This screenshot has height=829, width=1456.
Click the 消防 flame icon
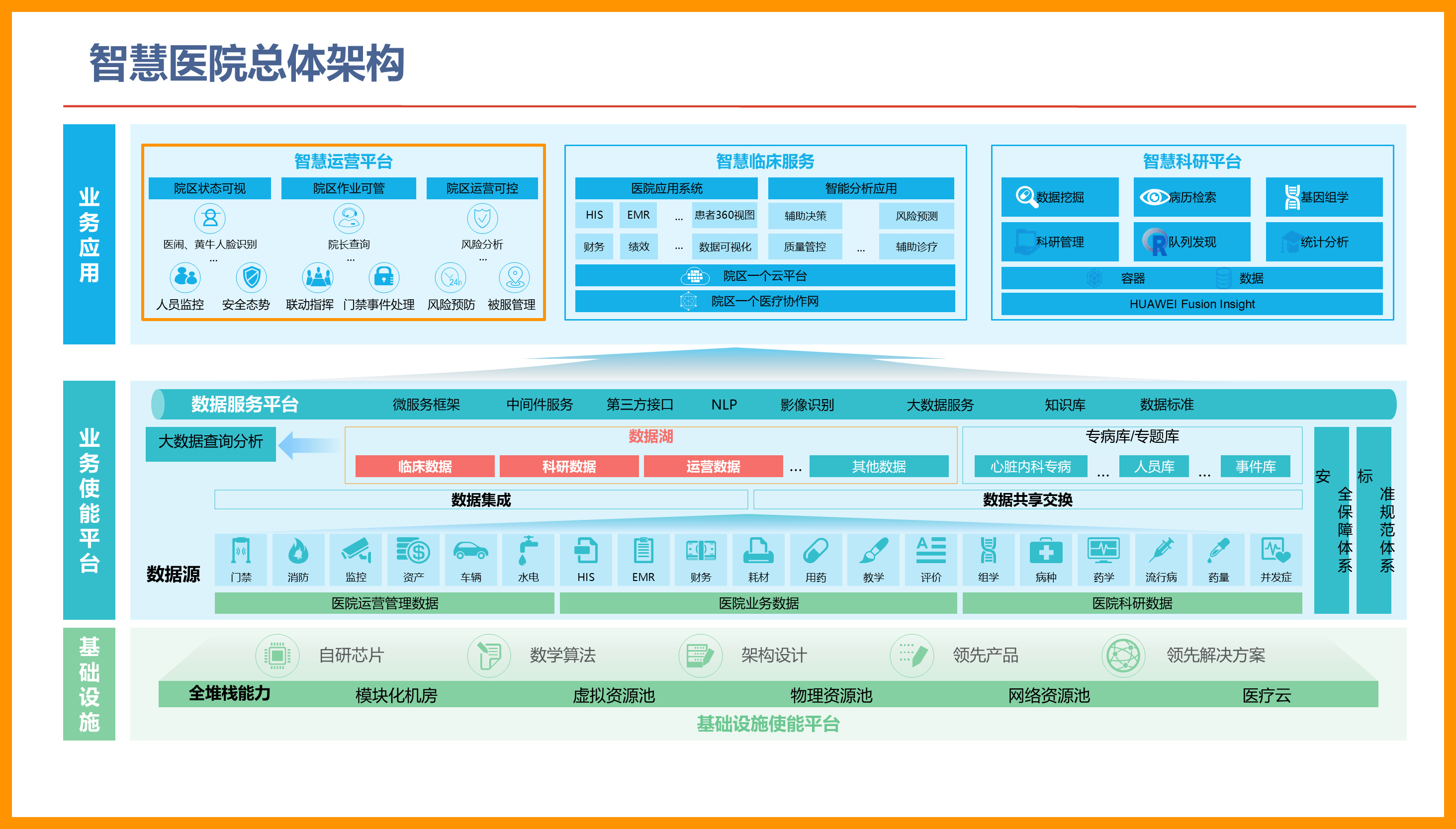[x=298, y=551]
